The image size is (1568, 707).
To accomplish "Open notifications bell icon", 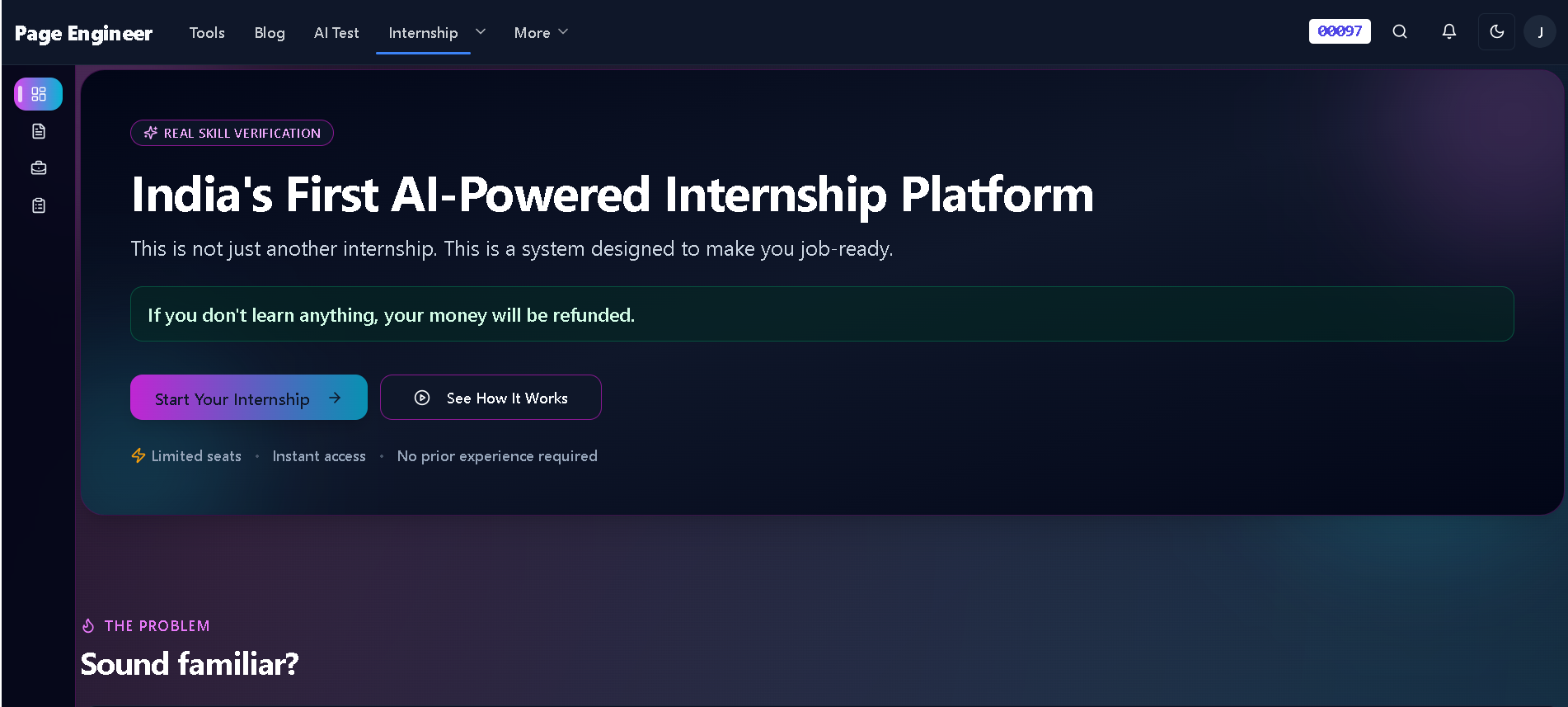I will pos(1448,31).
